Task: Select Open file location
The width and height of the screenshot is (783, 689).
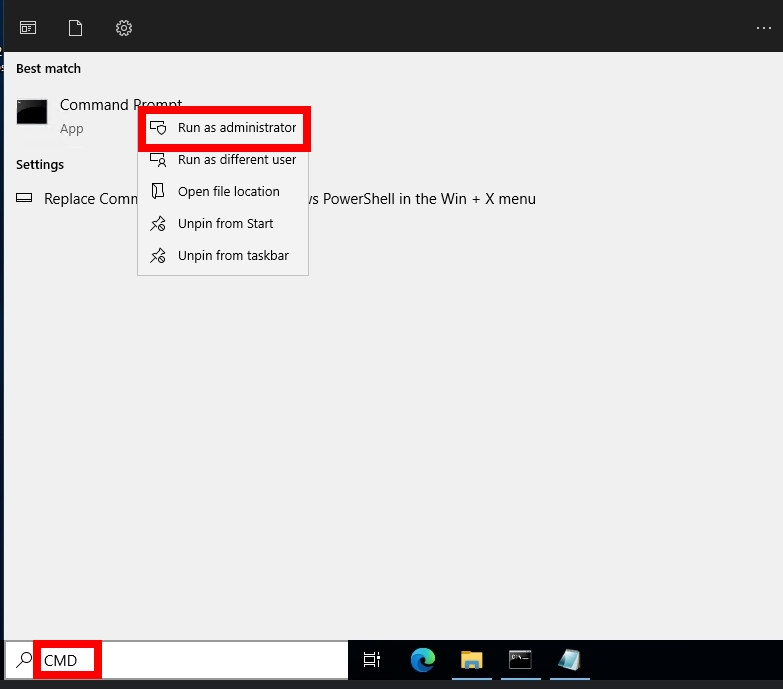Action: point(223,192)
